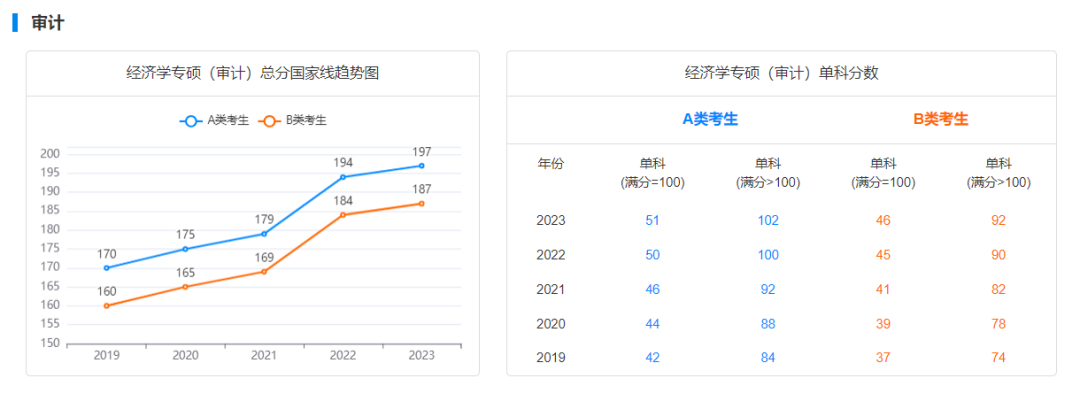Click the value 78 in the 2020 row
Viewport: 1080px width, 394px height.
point(999,324)
